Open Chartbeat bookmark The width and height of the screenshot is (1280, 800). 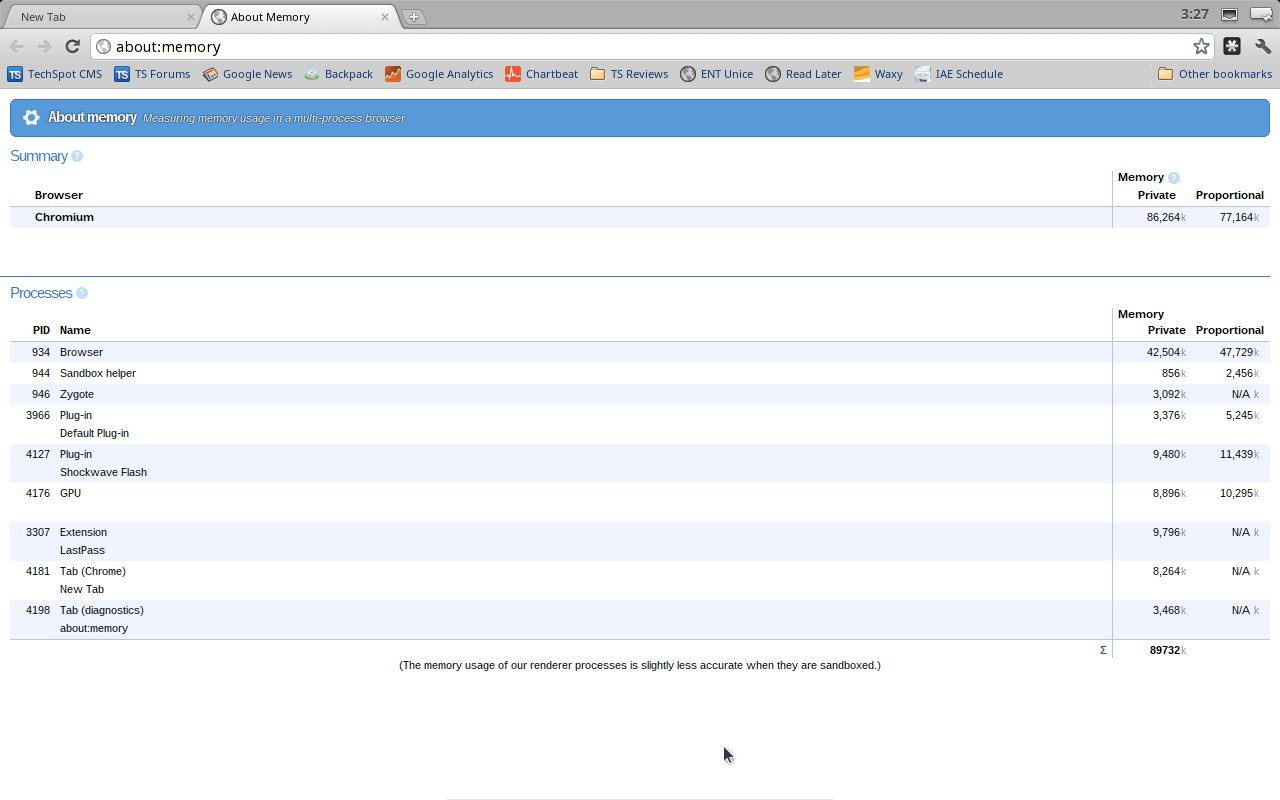[542, 74]
